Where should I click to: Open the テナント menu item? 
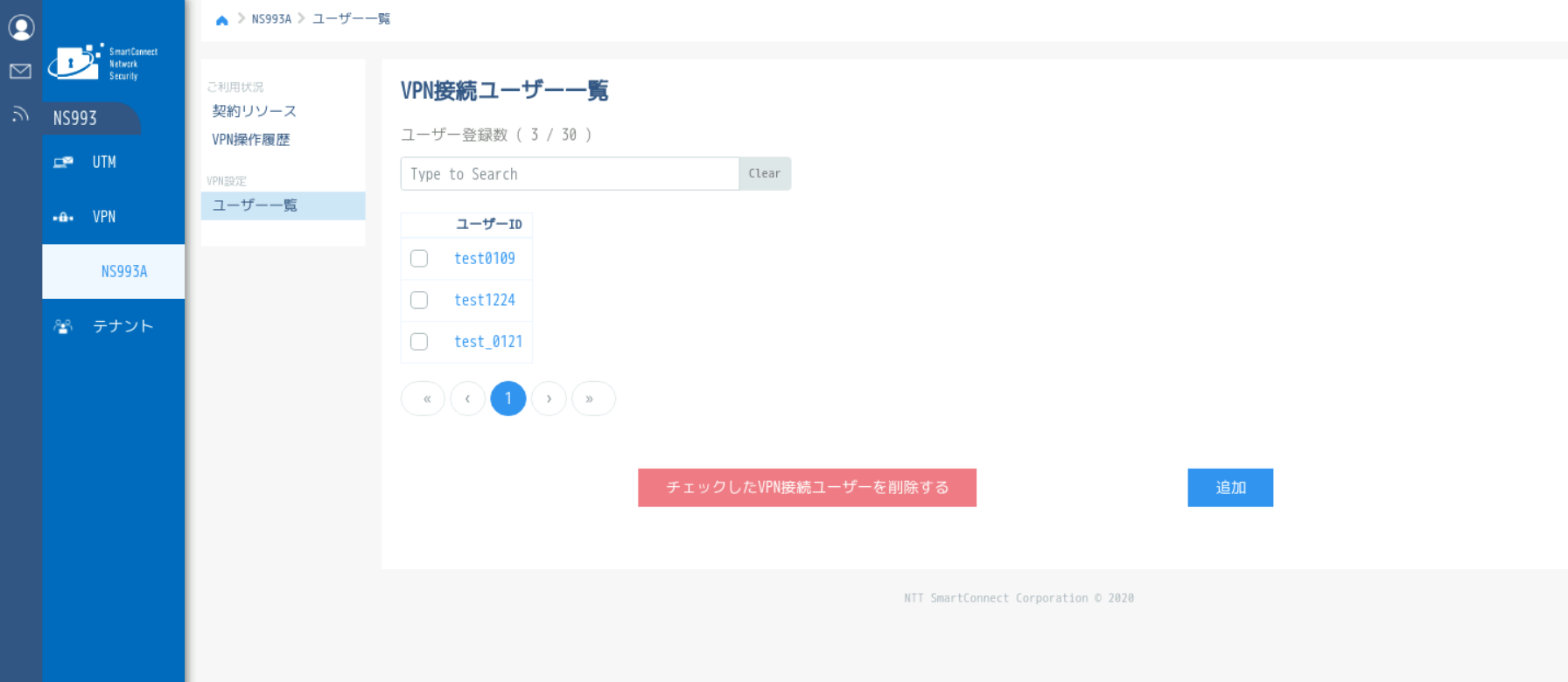coord(114,326)
